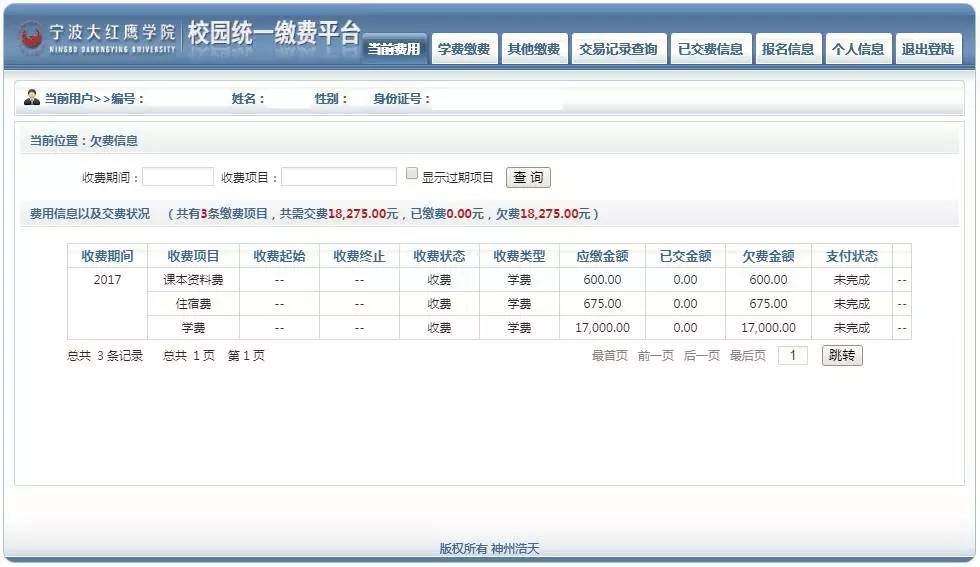Open the 当前费用 tab
This screenshot has width=980, height=567.
coord(394,49)
